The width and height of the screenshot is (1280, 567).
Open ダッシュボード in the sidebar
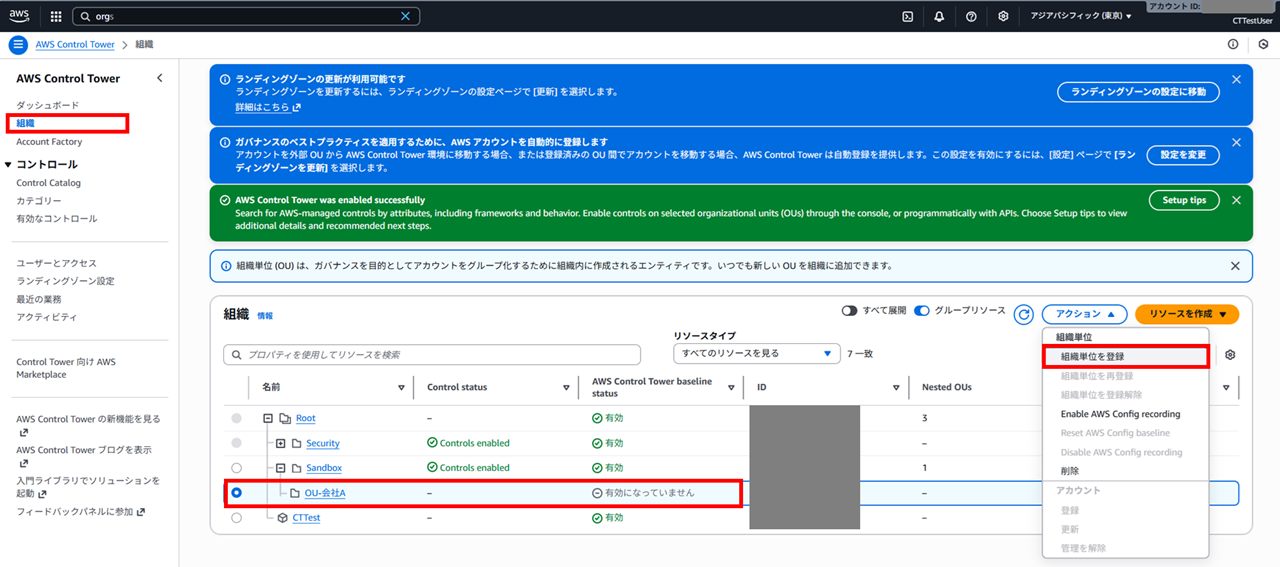click(x=47, y=105)
